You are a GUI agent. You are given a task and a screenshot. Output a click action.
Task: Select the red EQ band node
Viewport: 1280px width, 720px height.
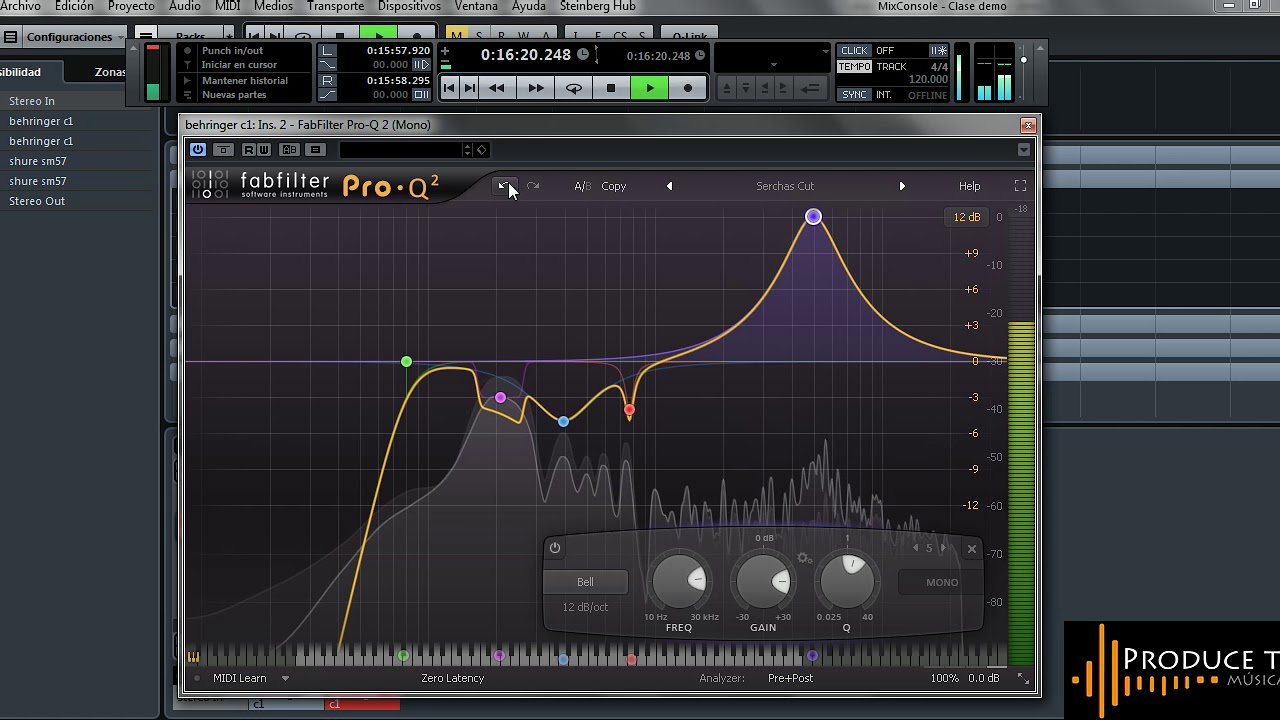point(629,410)
